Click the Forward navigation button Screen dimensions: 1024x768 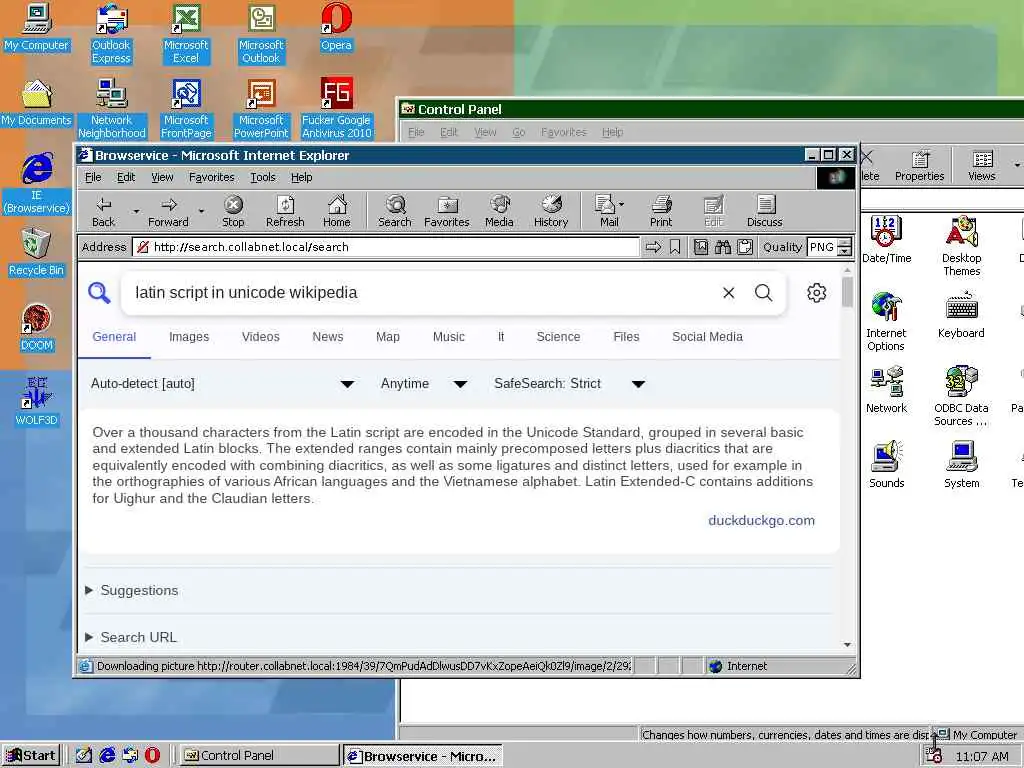[168, 212]
